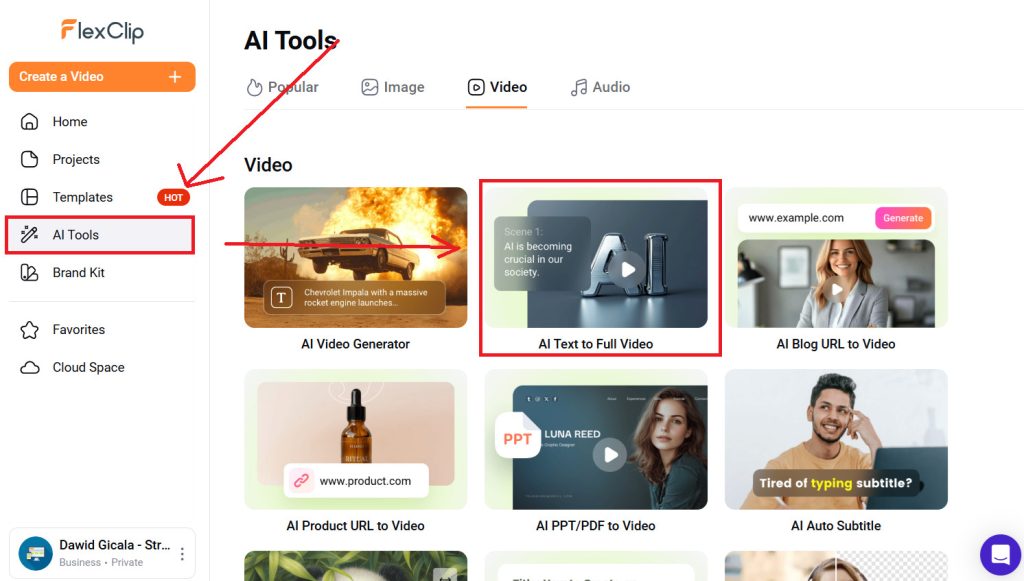Select the Templates sidebar icon
The image size is (1024, 581).
30,197
